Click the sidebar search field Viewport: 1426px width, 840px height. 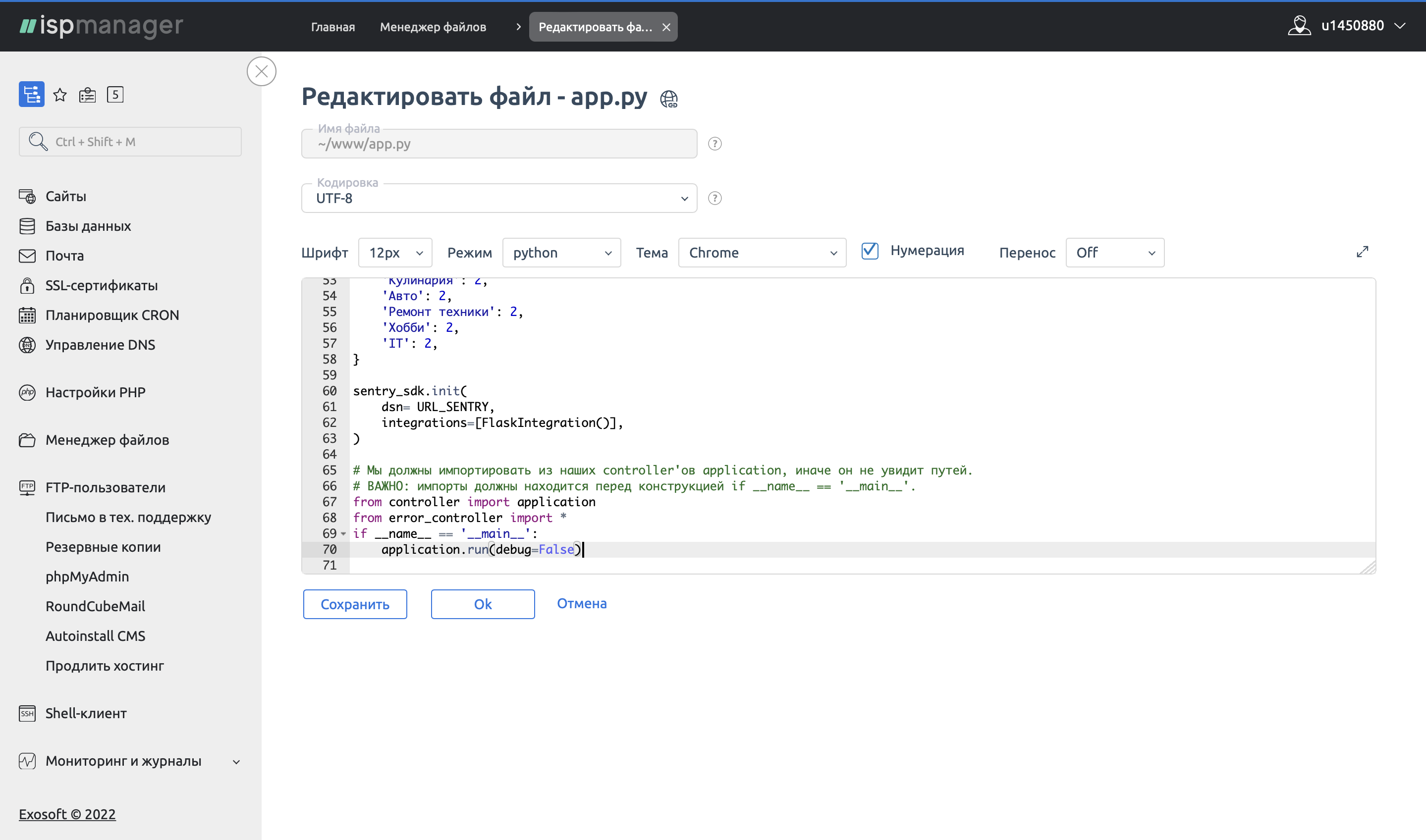click(130, 142)
